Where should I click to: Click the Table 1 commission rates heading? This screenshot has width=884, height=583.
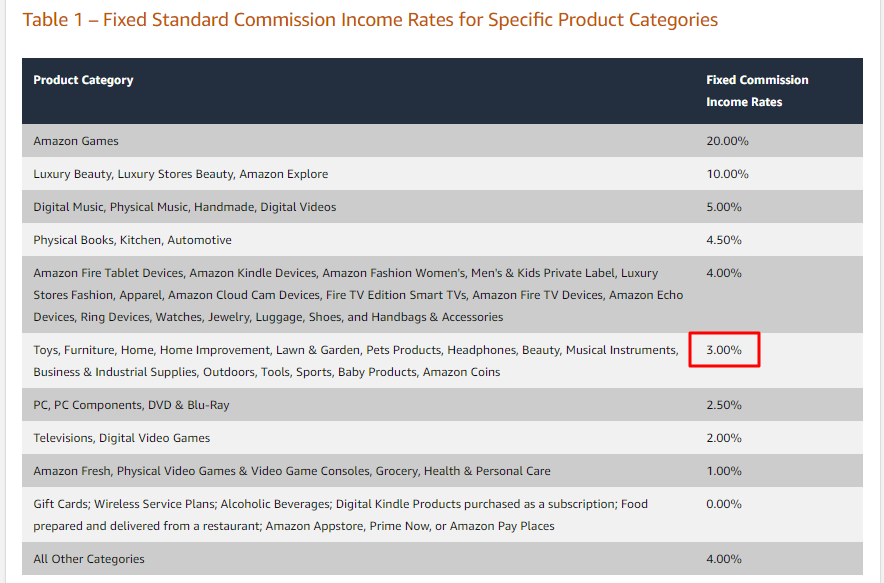click(370, 20)
